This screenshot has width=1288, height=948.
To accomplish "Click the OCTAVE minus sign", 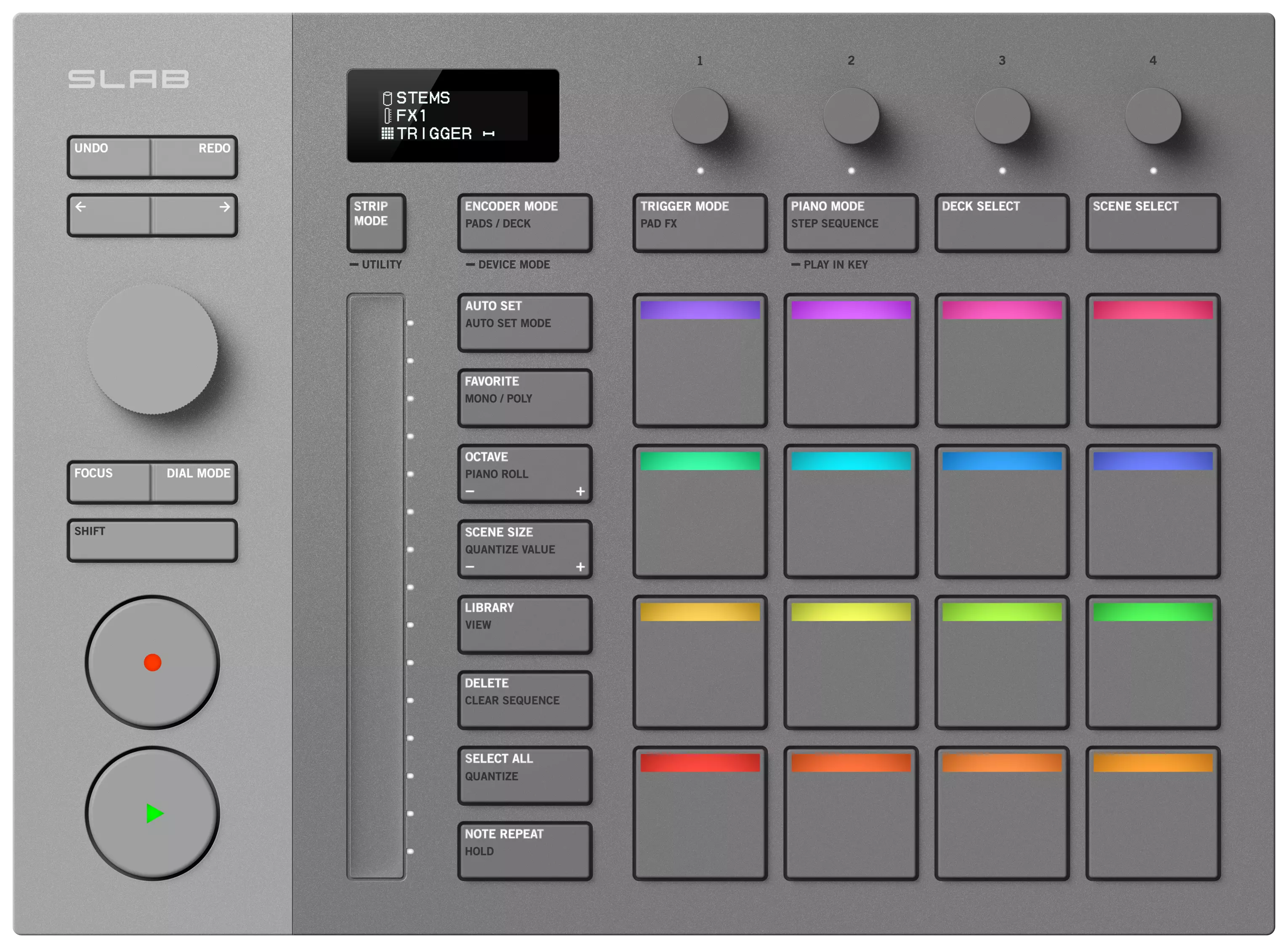I will 470,491.
